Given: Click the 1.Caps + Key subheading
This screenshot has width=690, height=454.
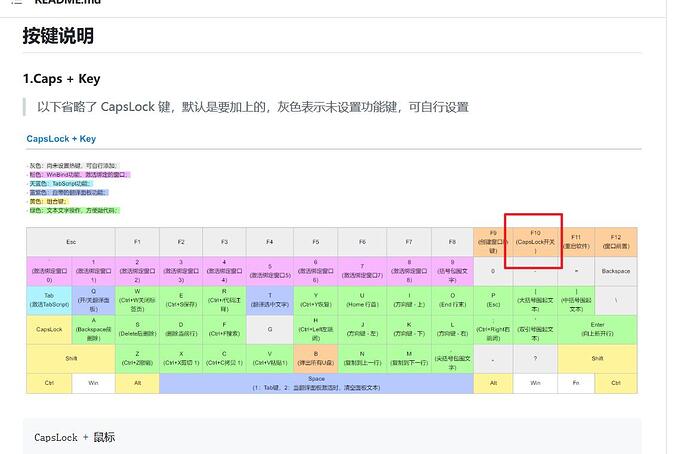Looking at the screenshot, I should pyautogui.click(x=61, y=79).
